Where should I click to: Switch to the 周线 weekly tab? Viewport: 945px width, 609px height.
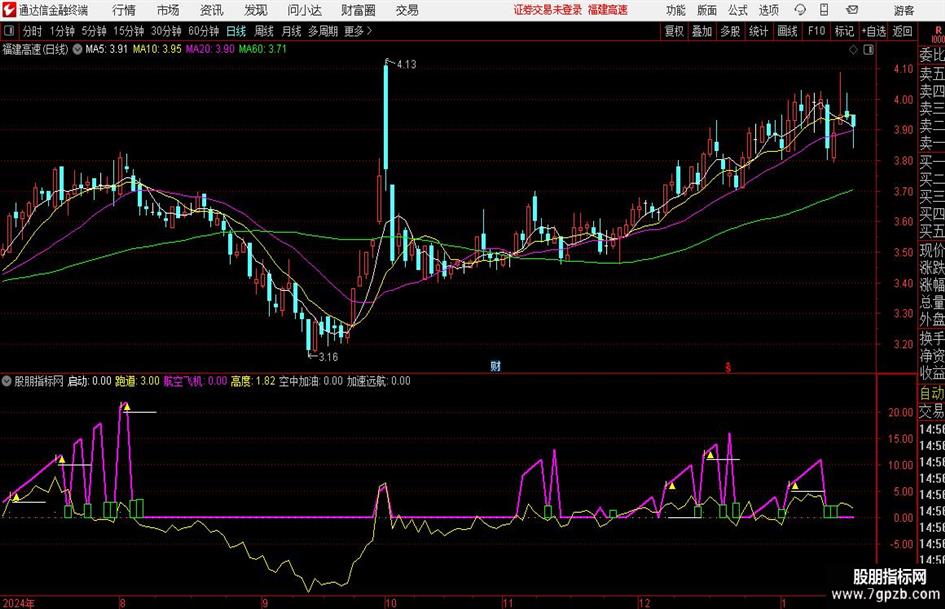click(264, 31)
